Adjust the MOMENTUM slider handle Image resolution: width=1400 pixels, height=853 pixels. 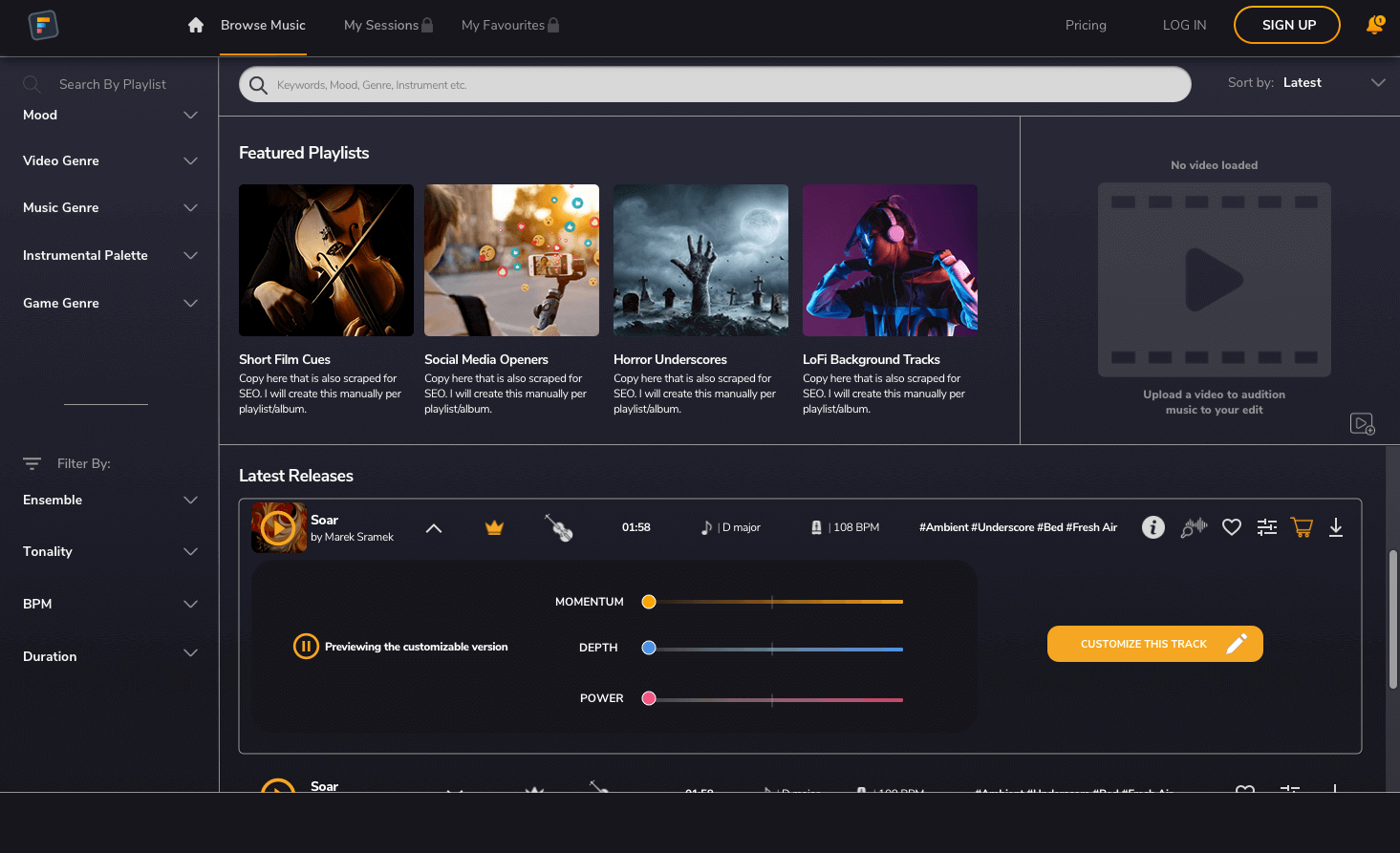pos(649,602)
